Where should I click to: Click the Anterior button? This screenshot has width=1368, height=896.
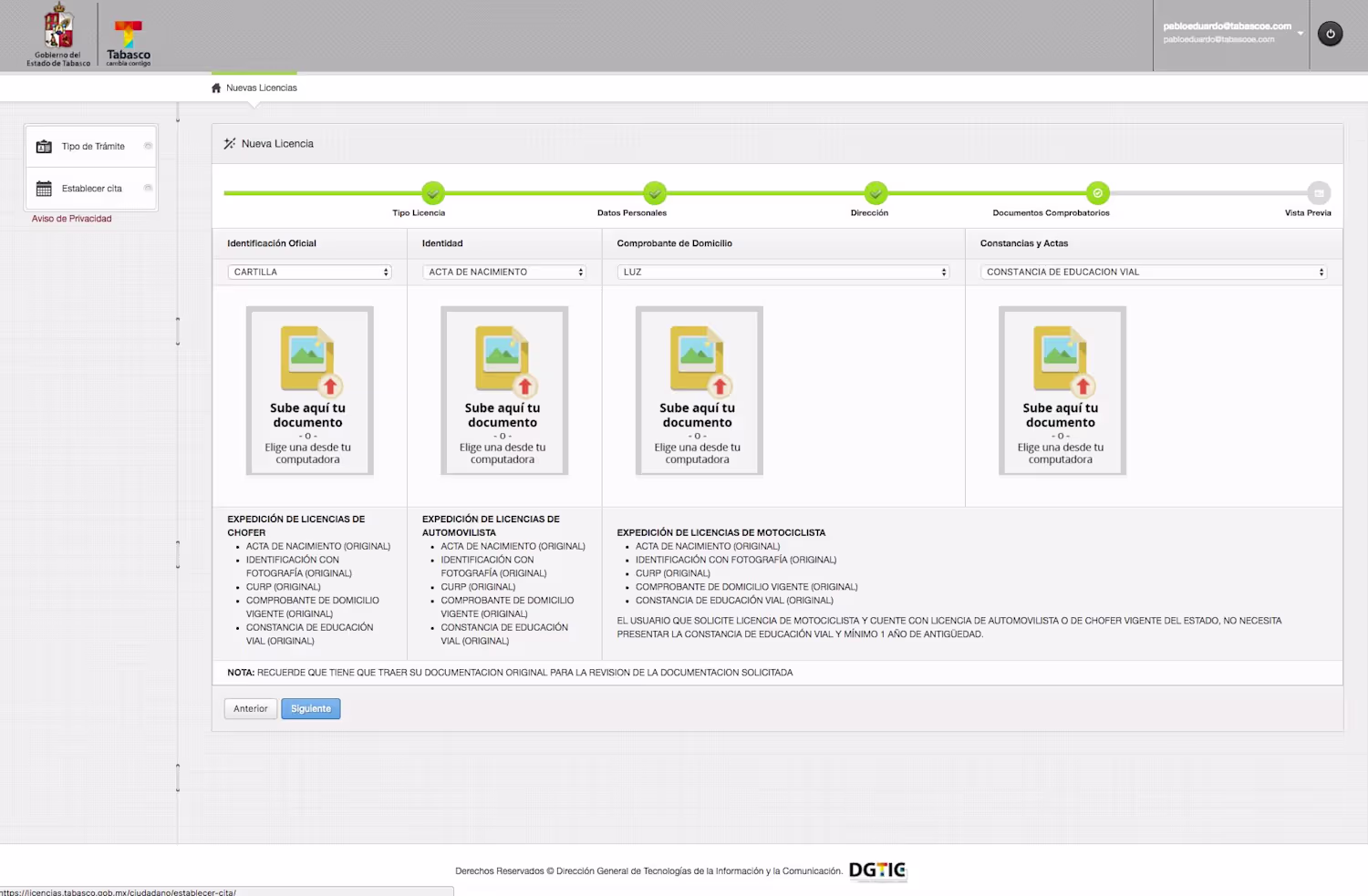coord(251,708)
